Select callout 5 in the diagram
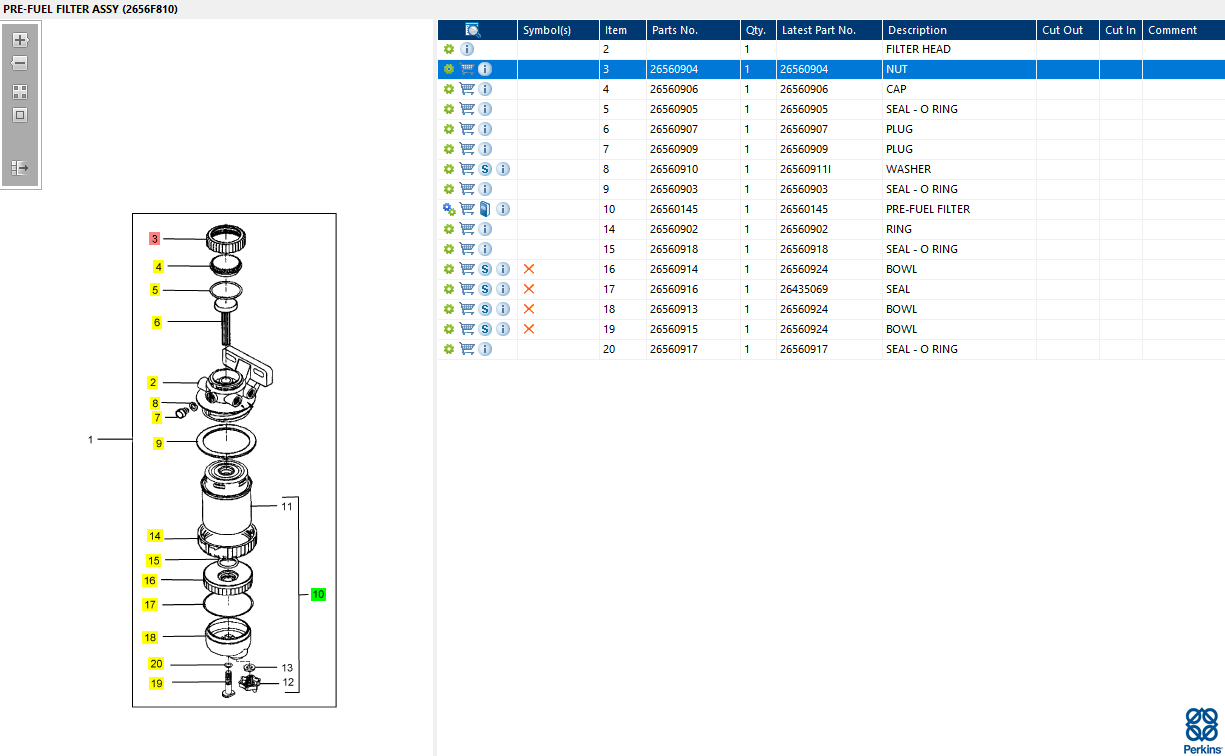Image resolution: width=1225 pixels, height=756 pixels. coord(155,290)
